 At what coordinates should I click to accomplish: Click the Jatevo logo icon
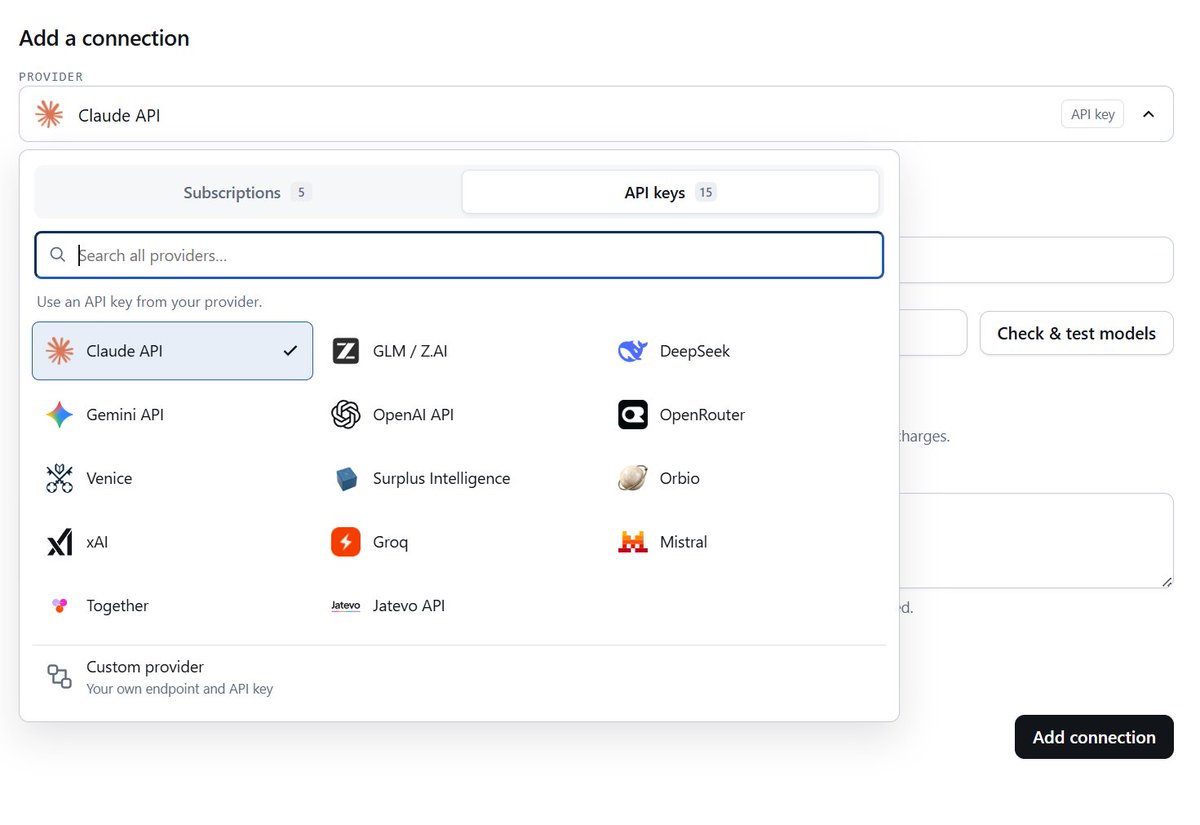pyautogui.click(x=346, y=606)
